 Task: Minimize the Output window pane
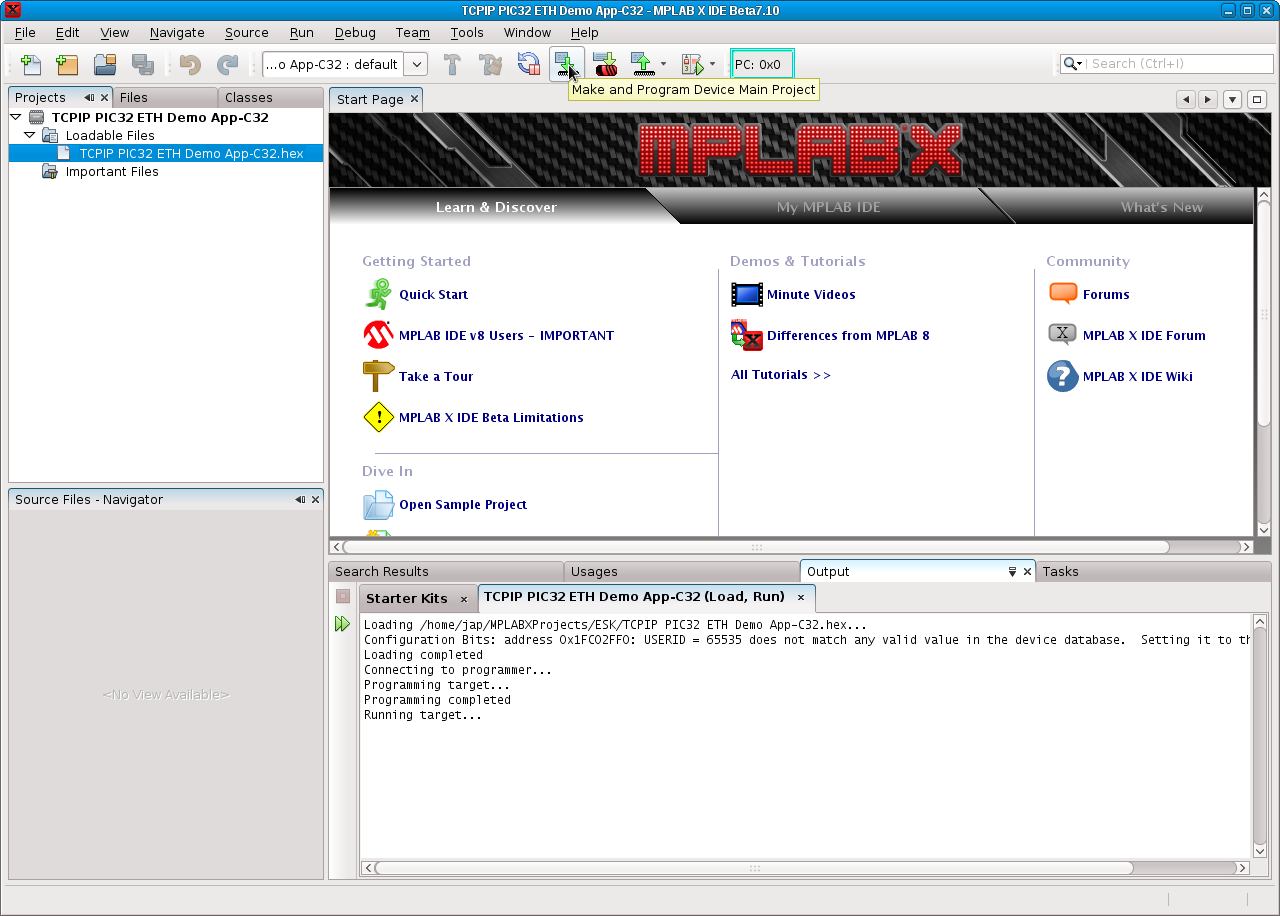click(x=1012, y=572)
